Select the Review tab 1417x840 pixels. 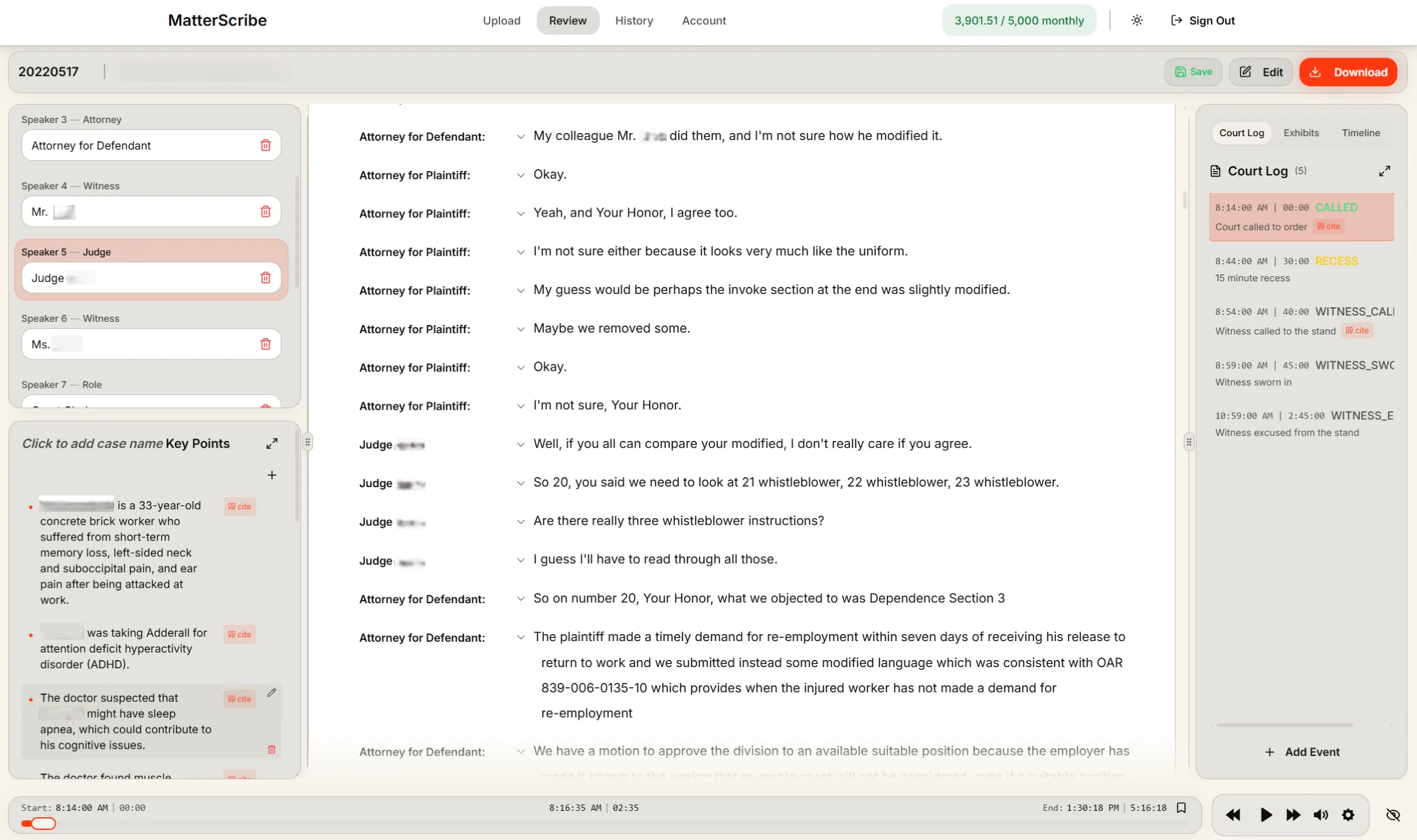pos(567,20)
